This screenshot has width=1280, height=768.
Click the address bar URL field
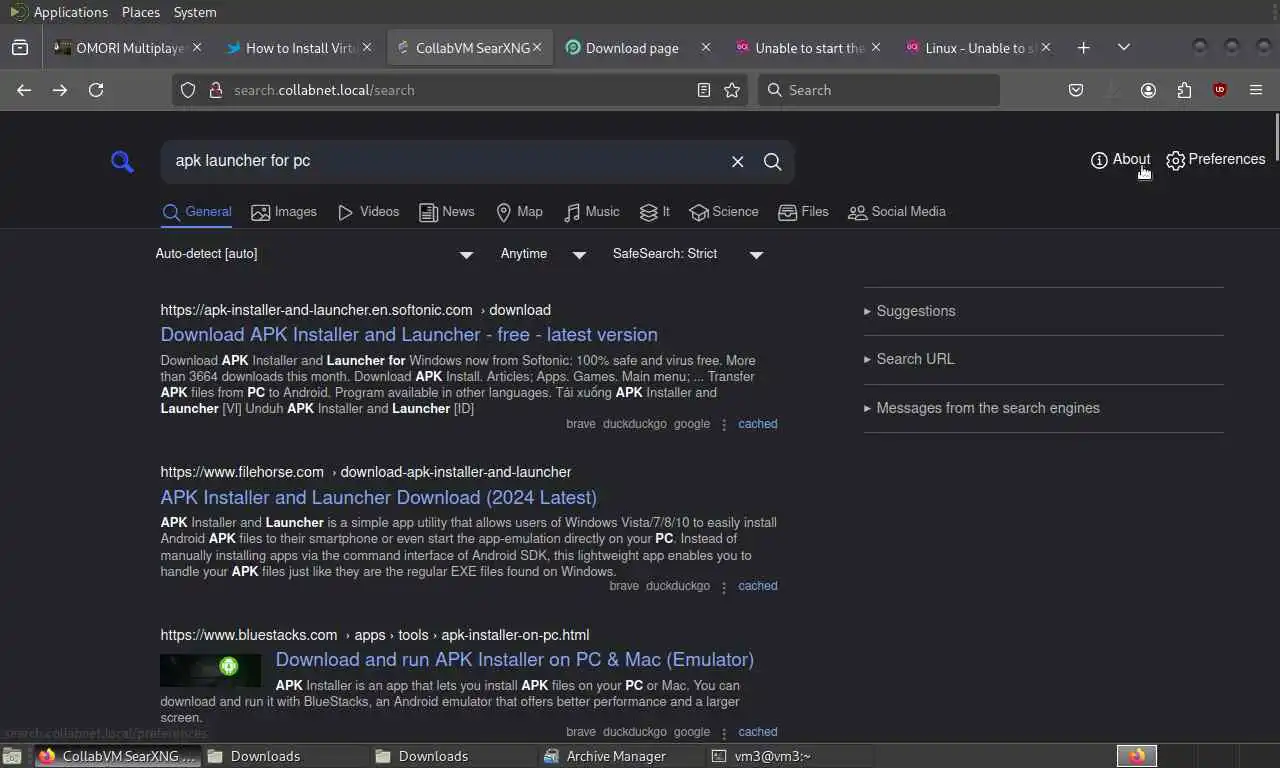pos(460,90)
